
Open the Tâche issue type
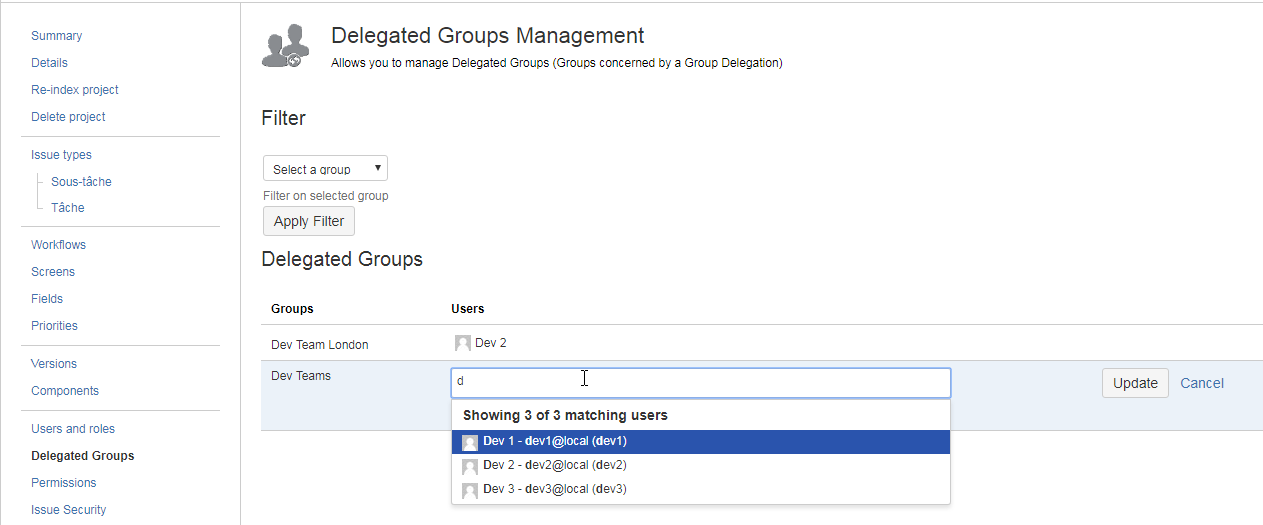(68, 208)
